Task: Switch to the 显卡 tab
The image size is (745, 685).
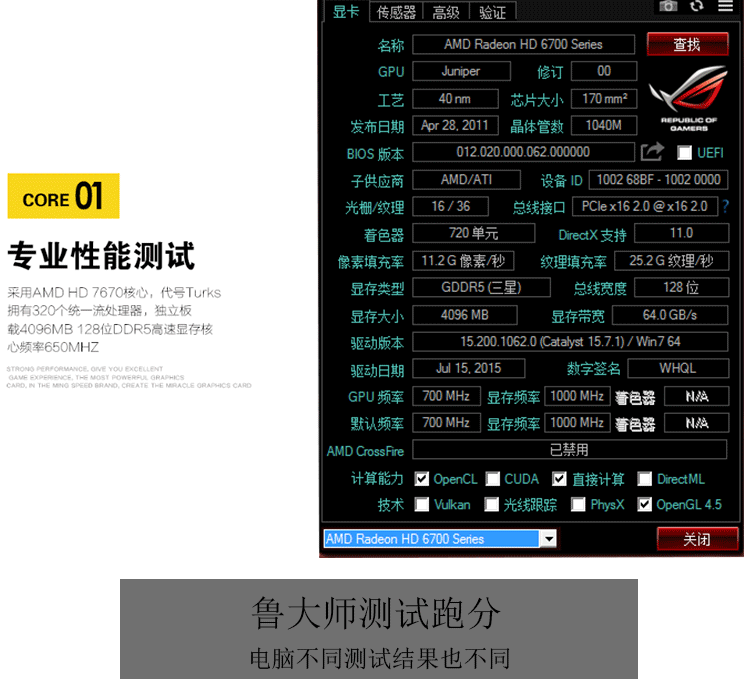Action: point(346,11)
